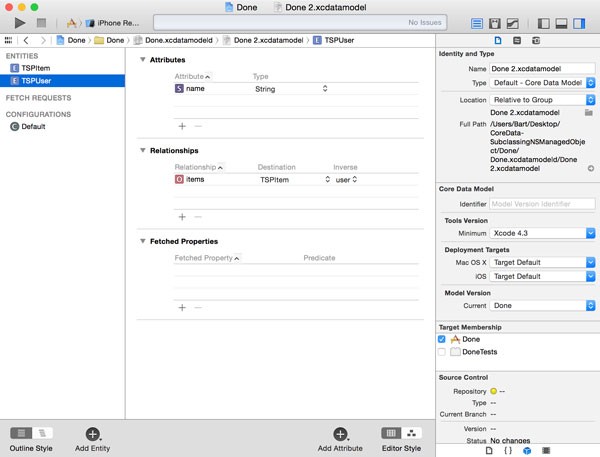This screenshot has width=600, height=457.
Task: Go back in editor history
Action: [x=26, y=40]
